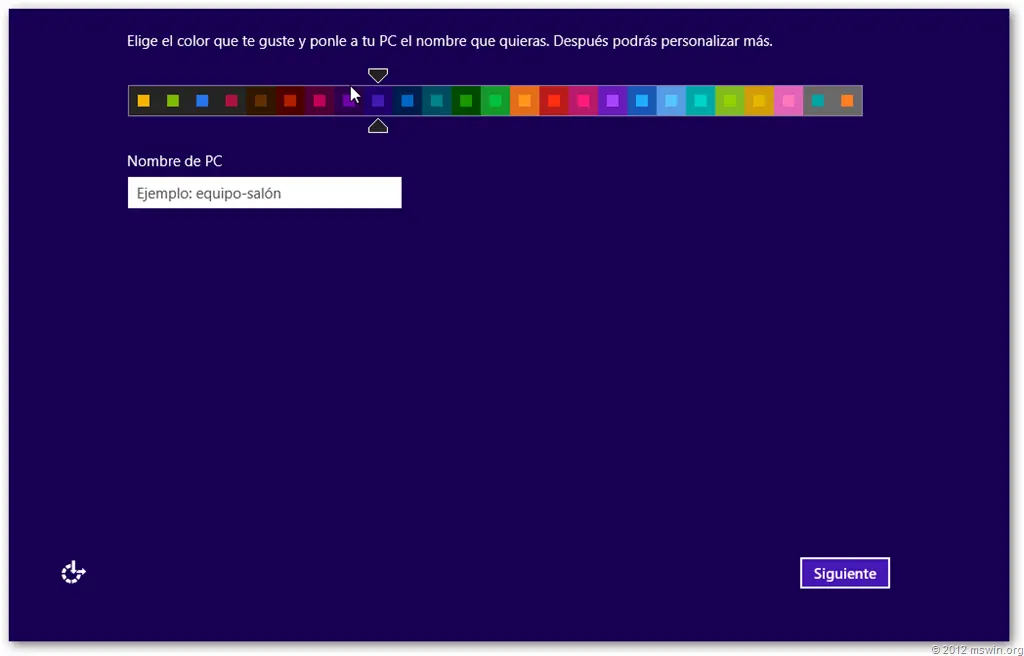
Task: Choose the currently selected indigo color swatch
Action: 378,101
